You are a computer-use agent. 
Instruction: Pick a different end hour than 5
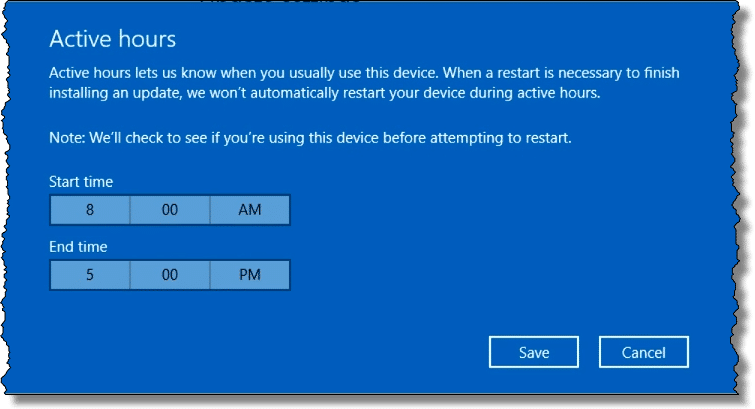tap(89, 275)
